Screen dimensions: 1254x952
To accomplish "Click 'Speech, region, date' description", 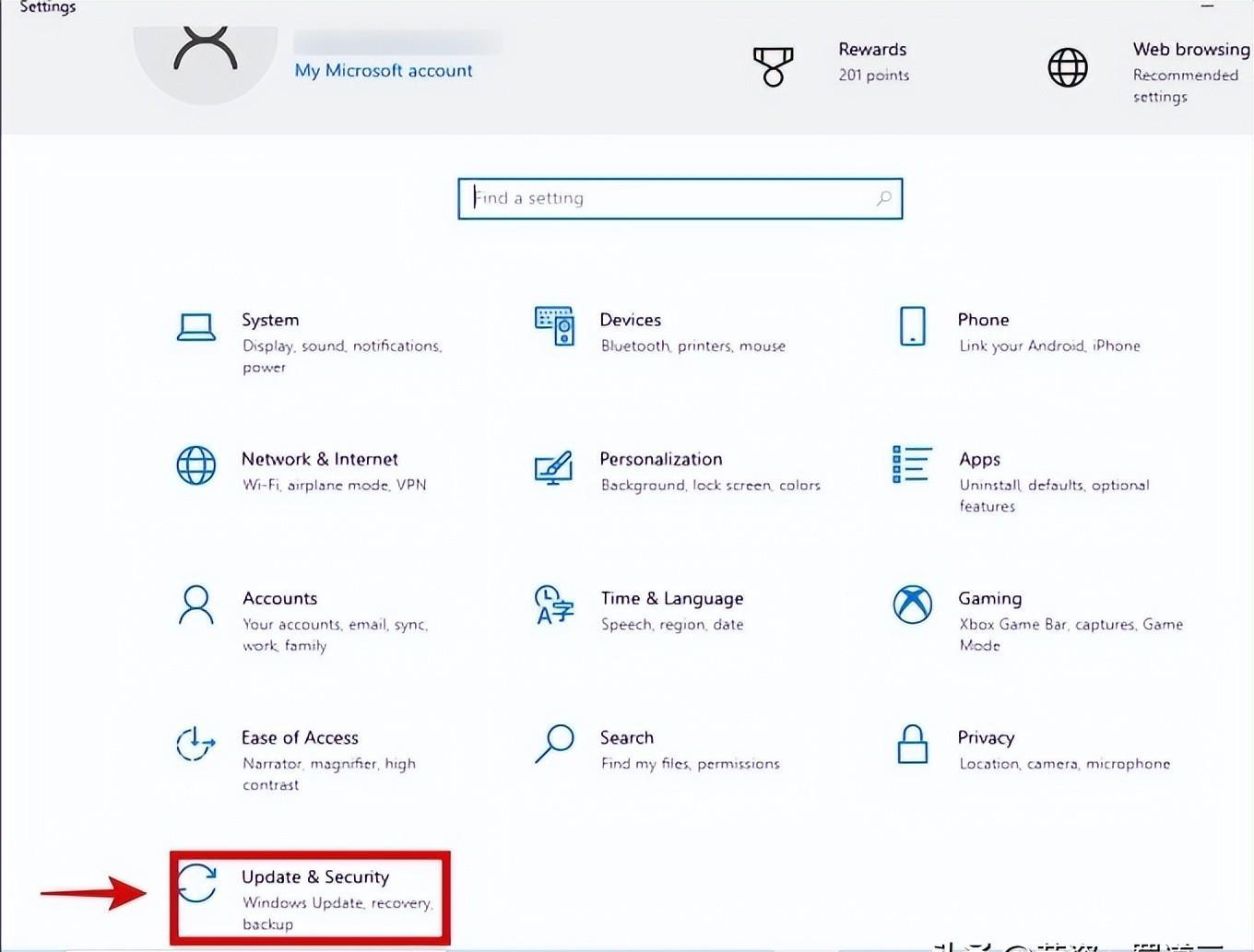I will pos(672,625).
